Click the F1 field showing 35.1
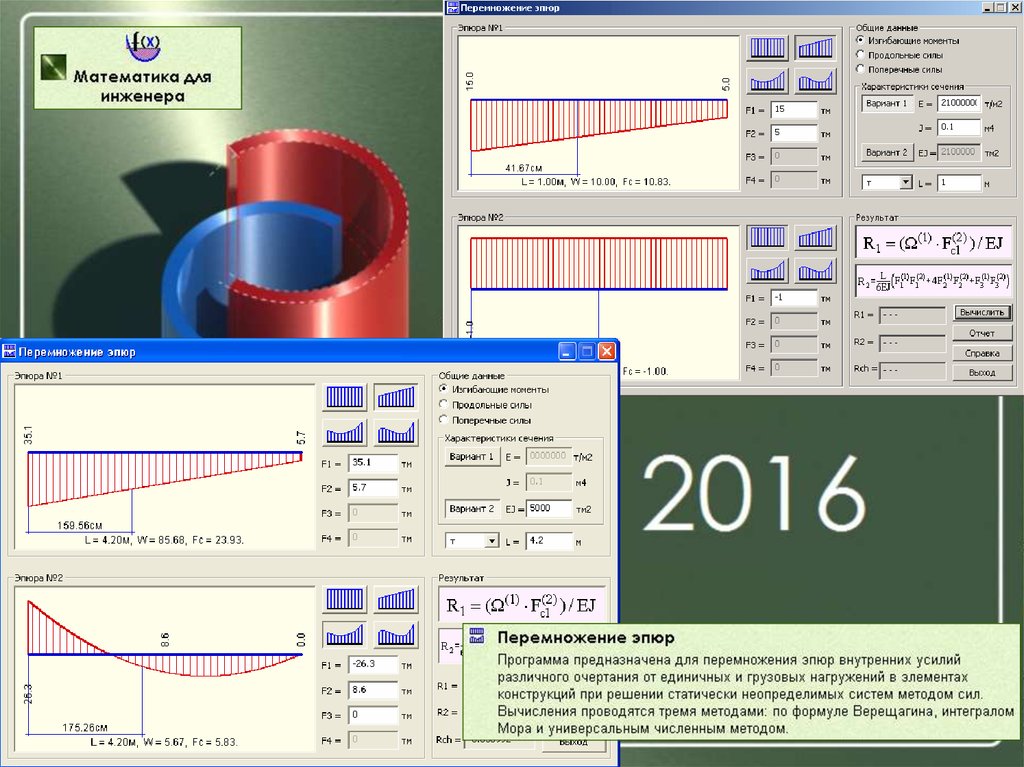Viewport: 1024px width, 767px height. point(372,464)
